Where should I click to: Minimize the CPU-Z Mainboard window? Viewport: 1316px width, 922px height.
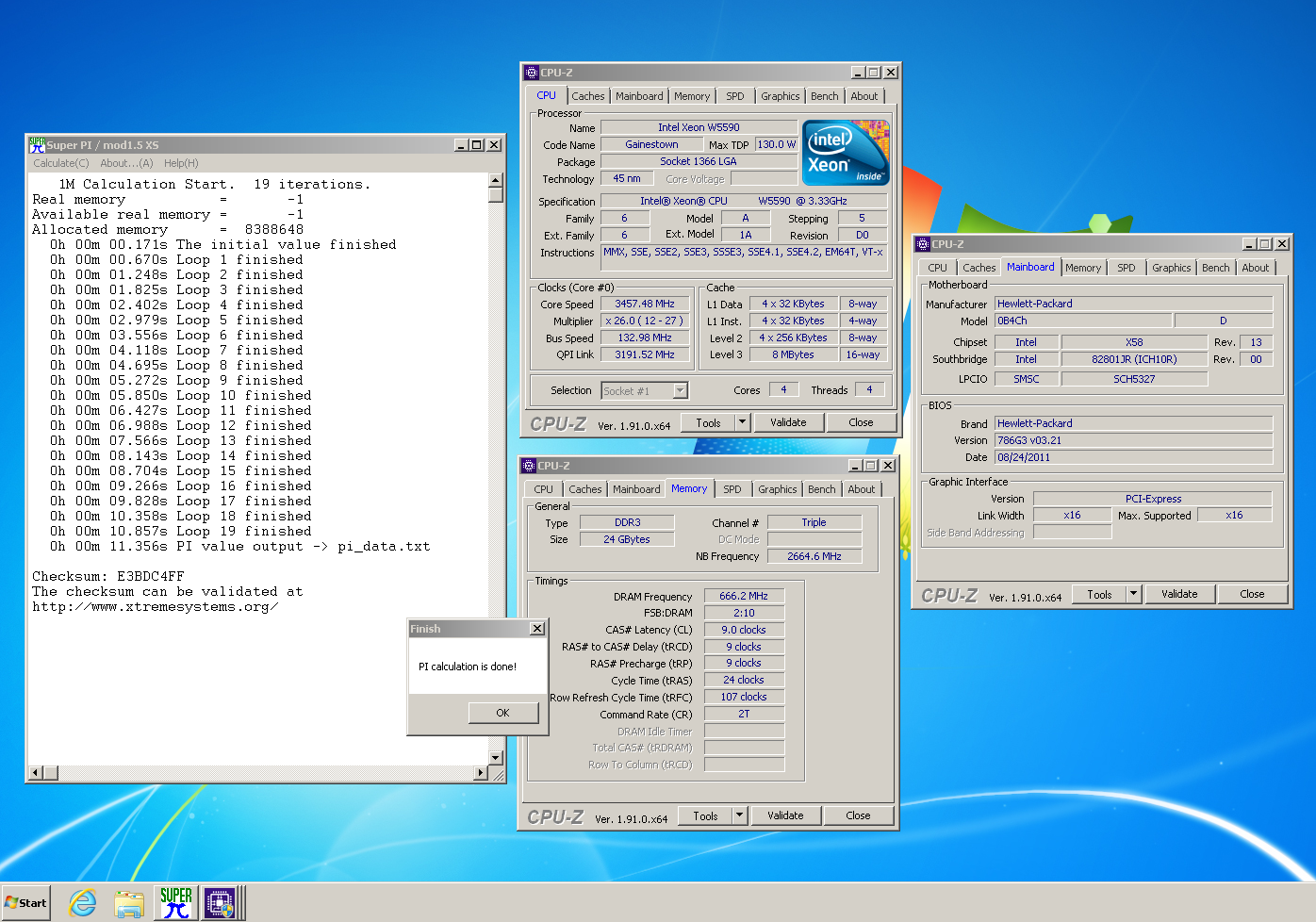click(x=1249, y=244)
